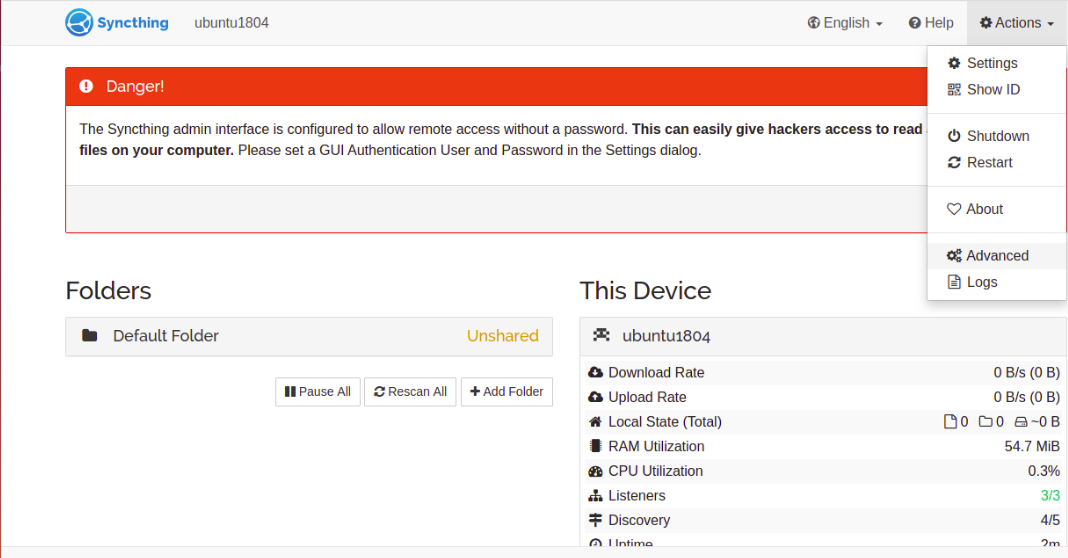
Task: Click the Settings gear icon in the menu
Action: click(x=954, y=63)
